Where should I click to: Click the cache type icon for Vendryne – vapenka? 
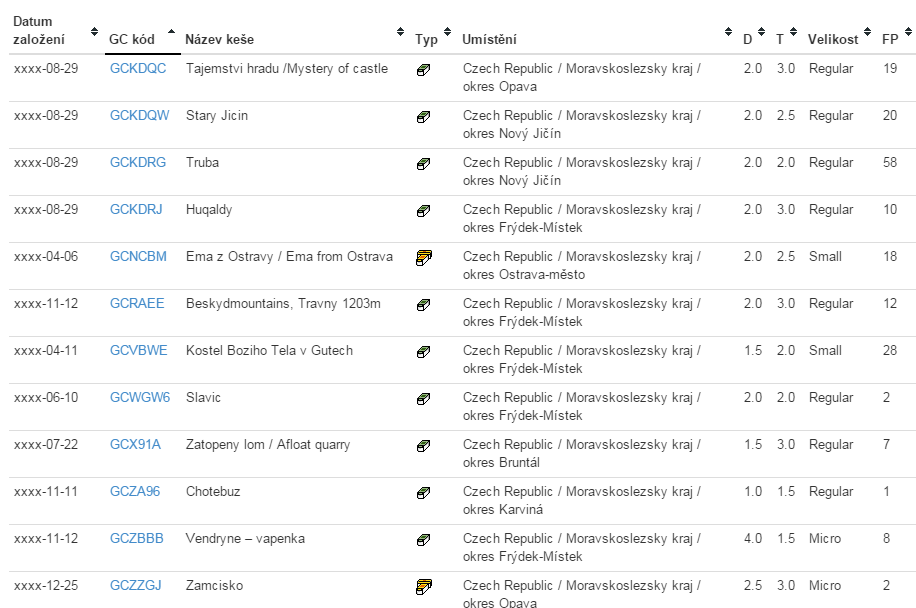(x=424, y=540)
